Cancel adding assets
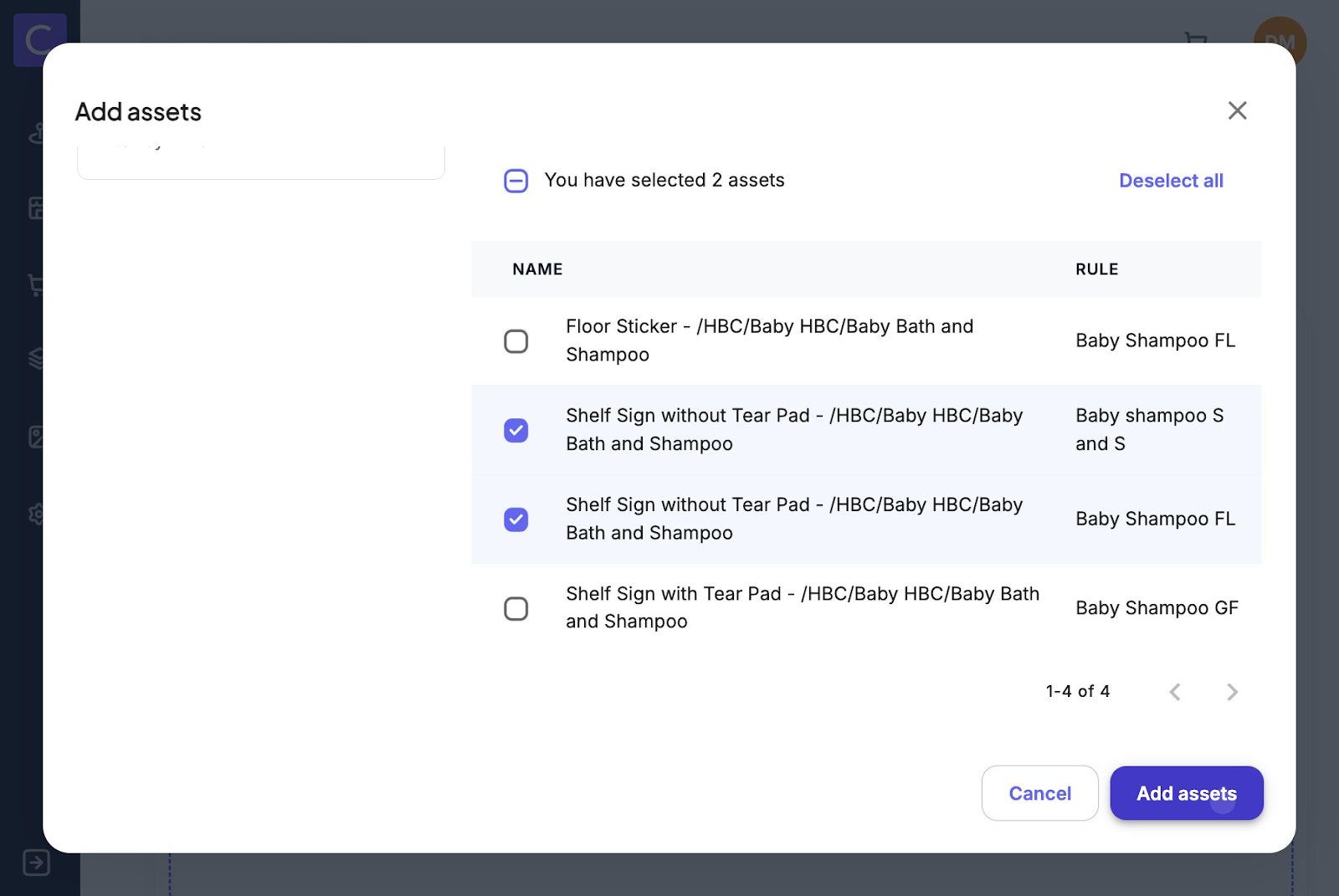Screen dimensions: 1339x896 coord(1039,793)
